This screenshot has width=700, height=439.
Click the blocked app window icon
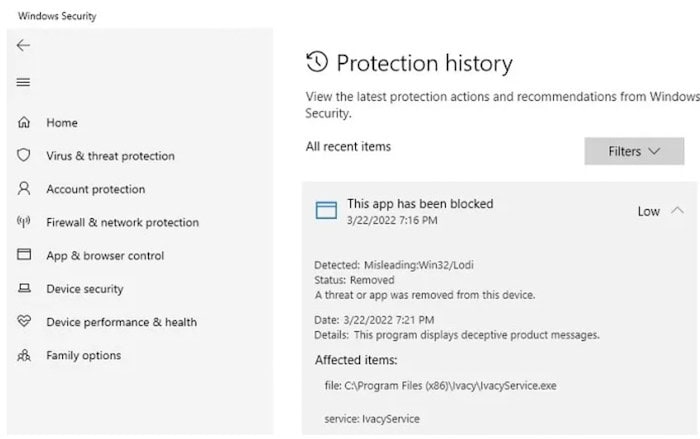[326, 210]
